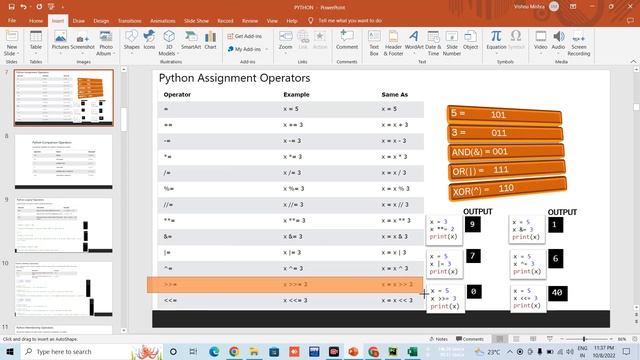Switch to the Home tab

[x=36, y=20]
